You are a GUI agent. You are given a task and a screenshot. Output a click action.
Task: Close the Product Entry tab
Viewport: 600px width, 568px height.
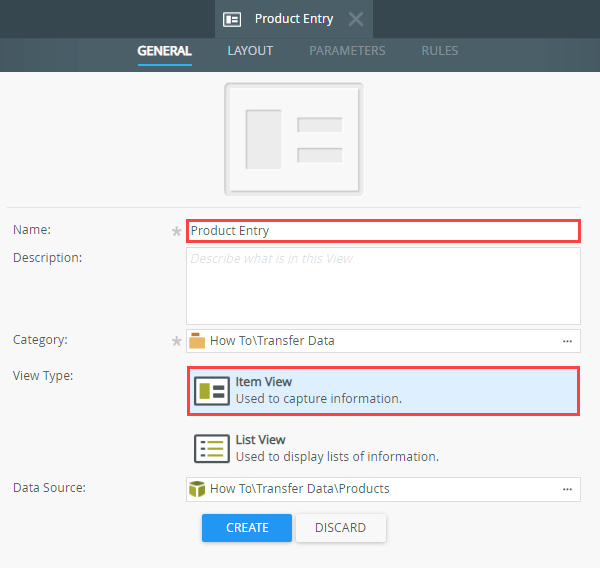(x=356, y=19)
